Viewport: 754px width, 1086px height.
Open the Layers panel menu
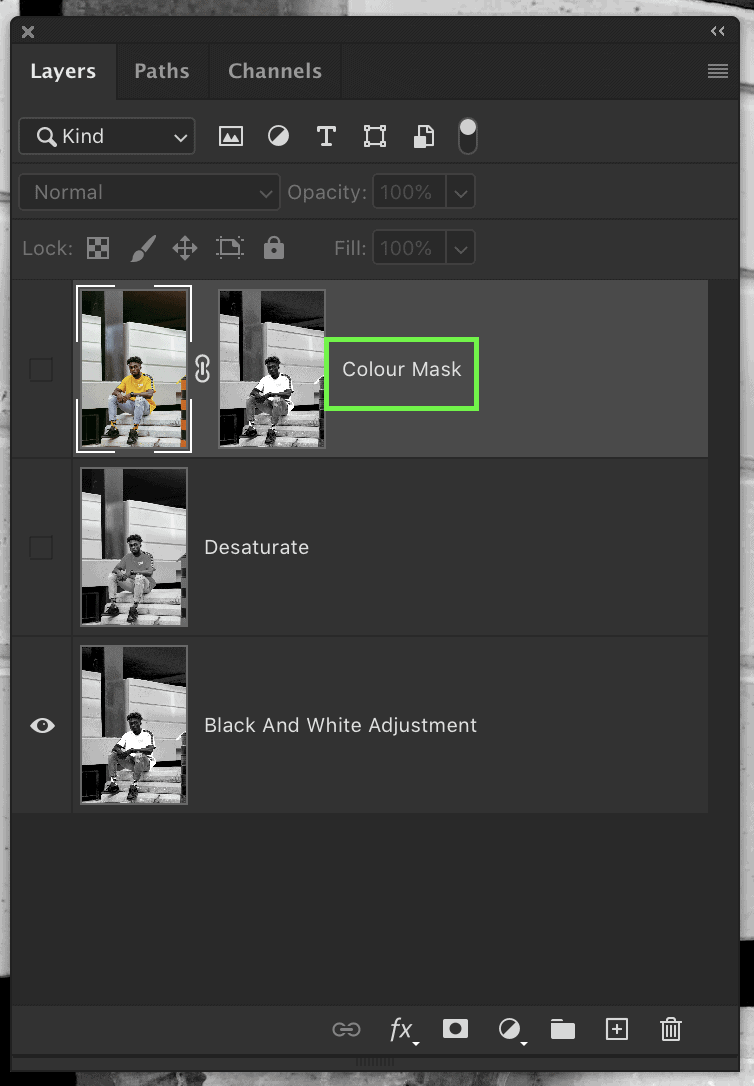coord(717,71)
